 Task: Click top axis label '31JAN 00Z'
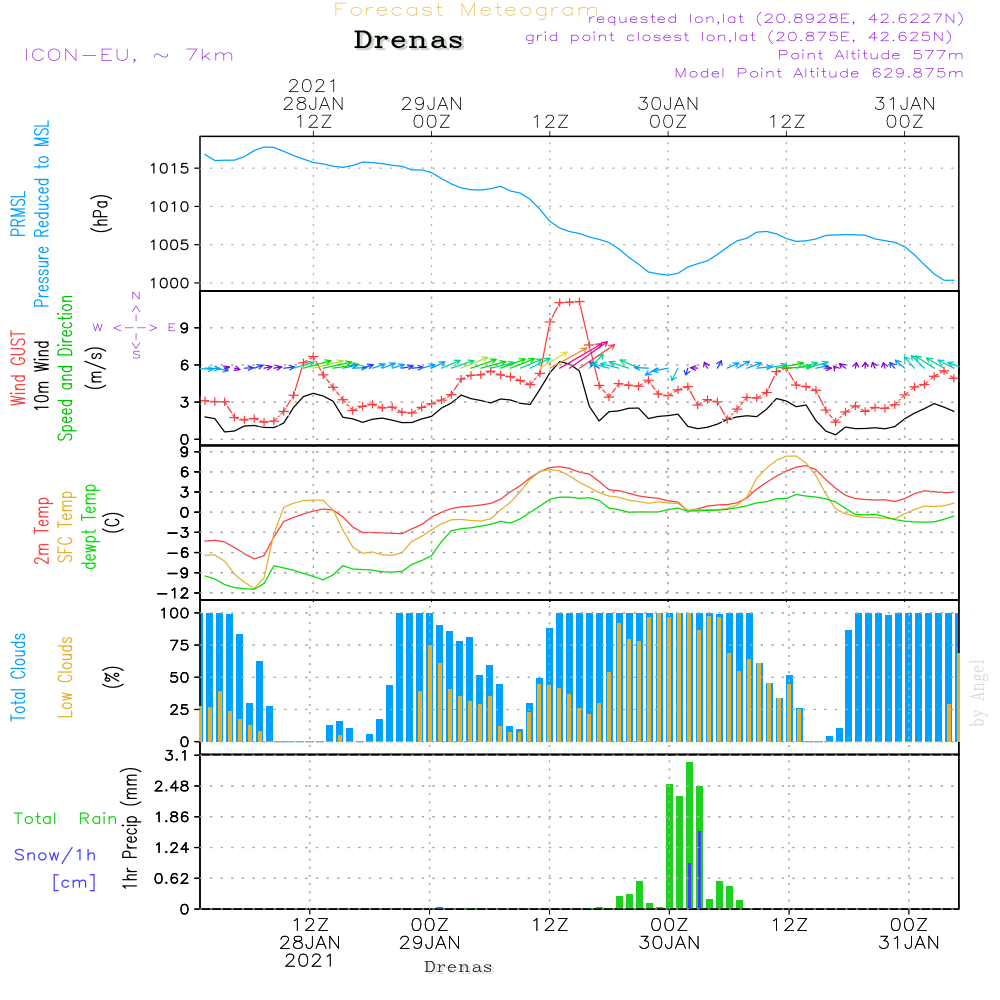pos(904,112)
